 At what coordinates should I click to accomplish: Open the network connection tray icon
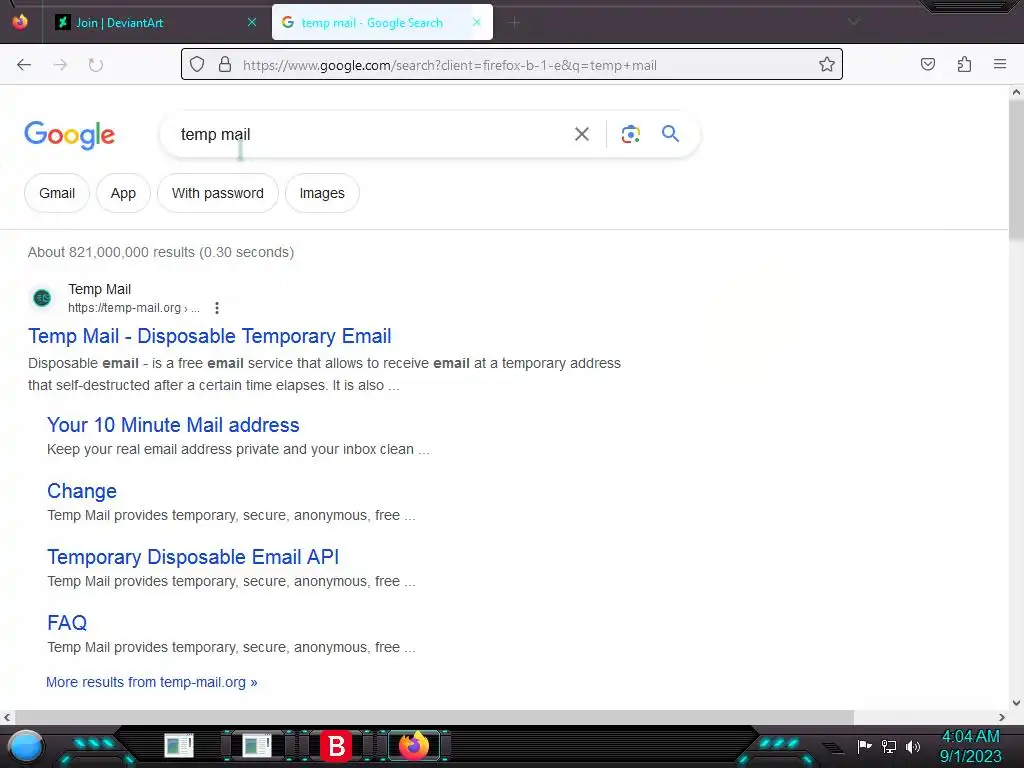(x=889, y=746)
